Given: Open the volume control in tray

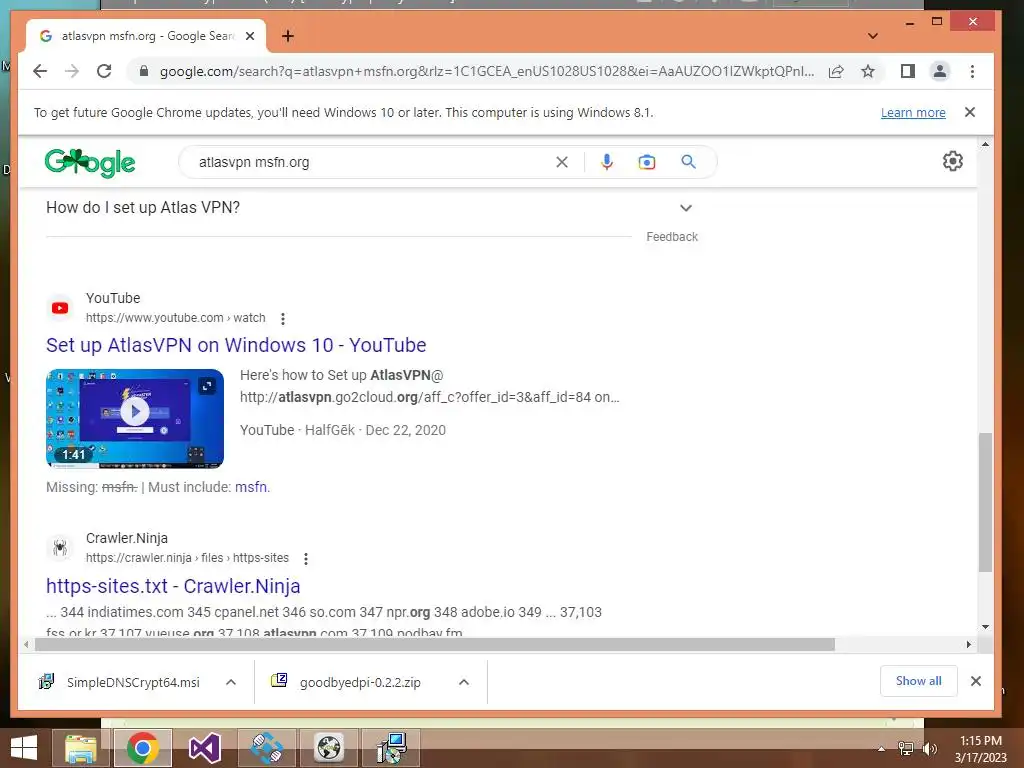Looking at the screenshot, I should (929, 749).
